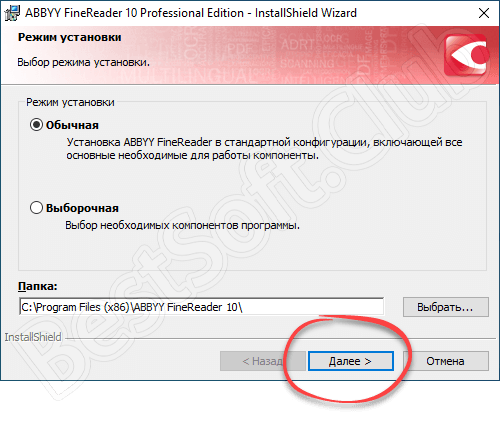Click the InstallShield text at bottom left
Screen dimensions: 500x424
coord(33,337)
